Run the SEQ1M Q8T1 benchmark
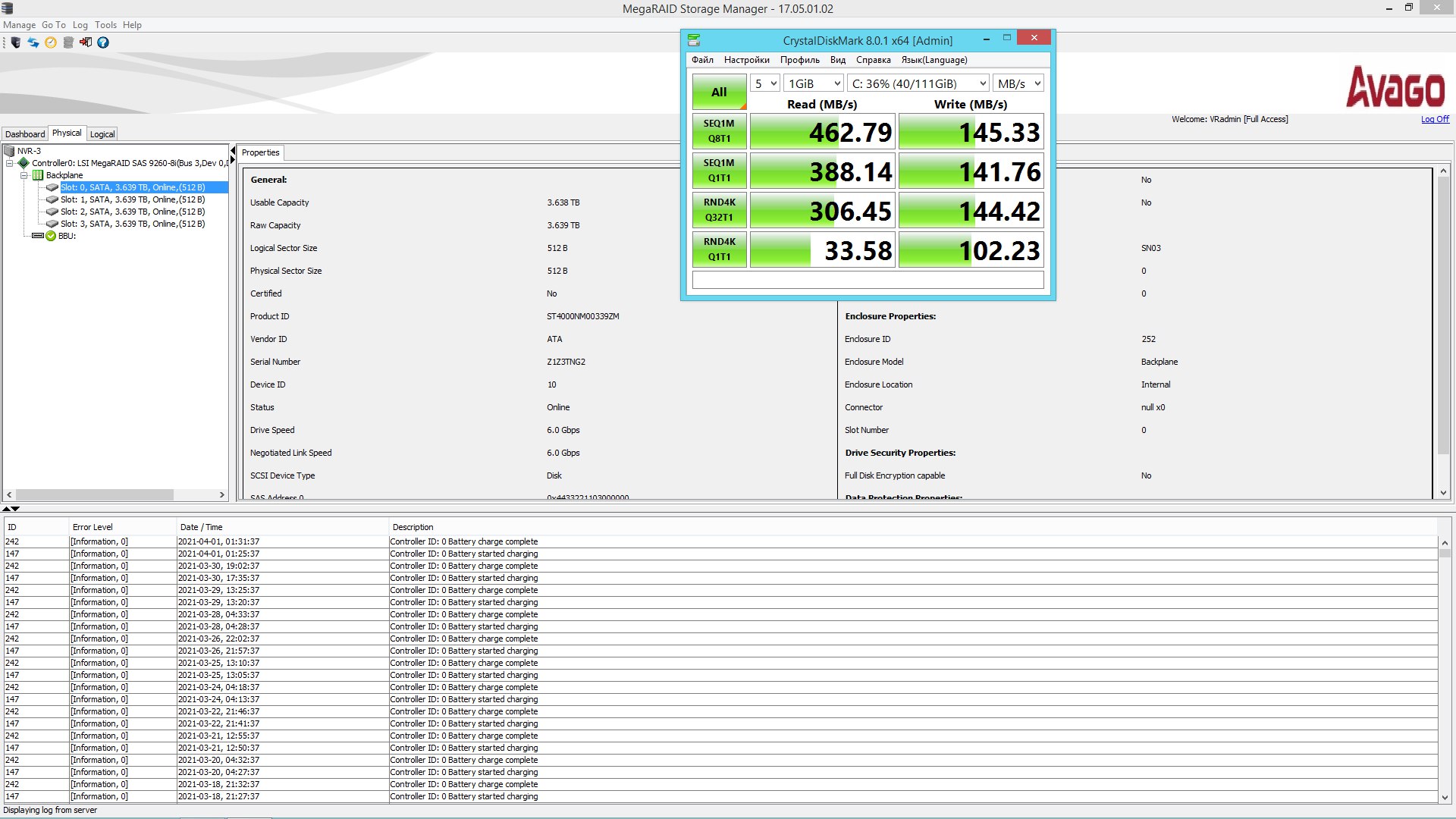The width and height of the screenshot is (1456, 819). [x=718, y=130]
